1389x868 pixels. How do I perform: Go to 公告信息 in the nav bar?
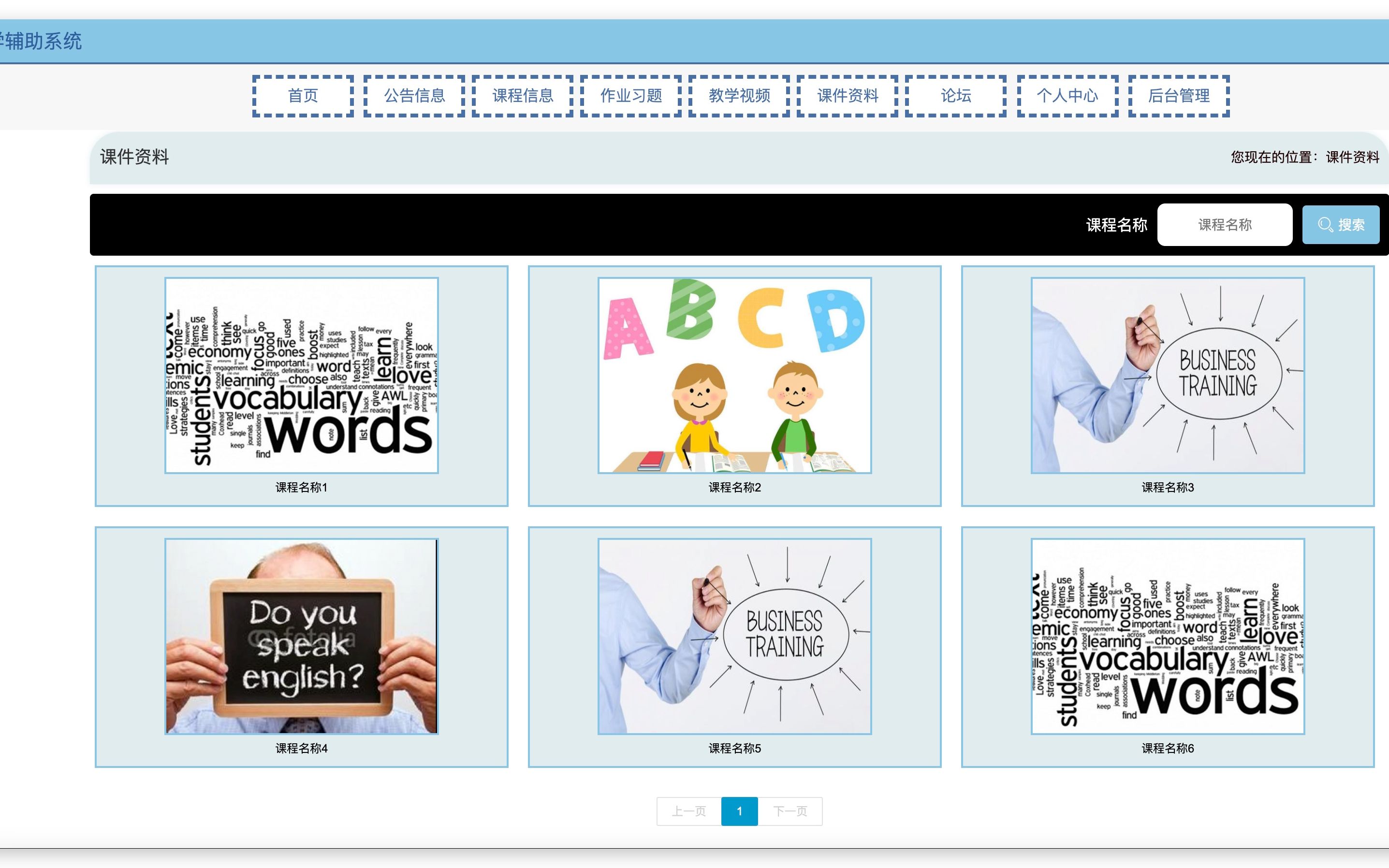pyautogui.click(x=414, y=96)
